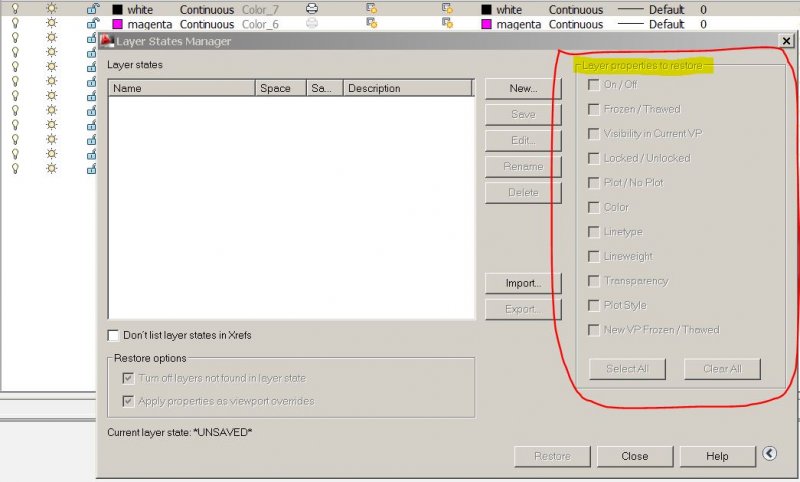Open Help for Layer States Manager
This screenshot has height=482, width=800.
[x=717, y=456]
